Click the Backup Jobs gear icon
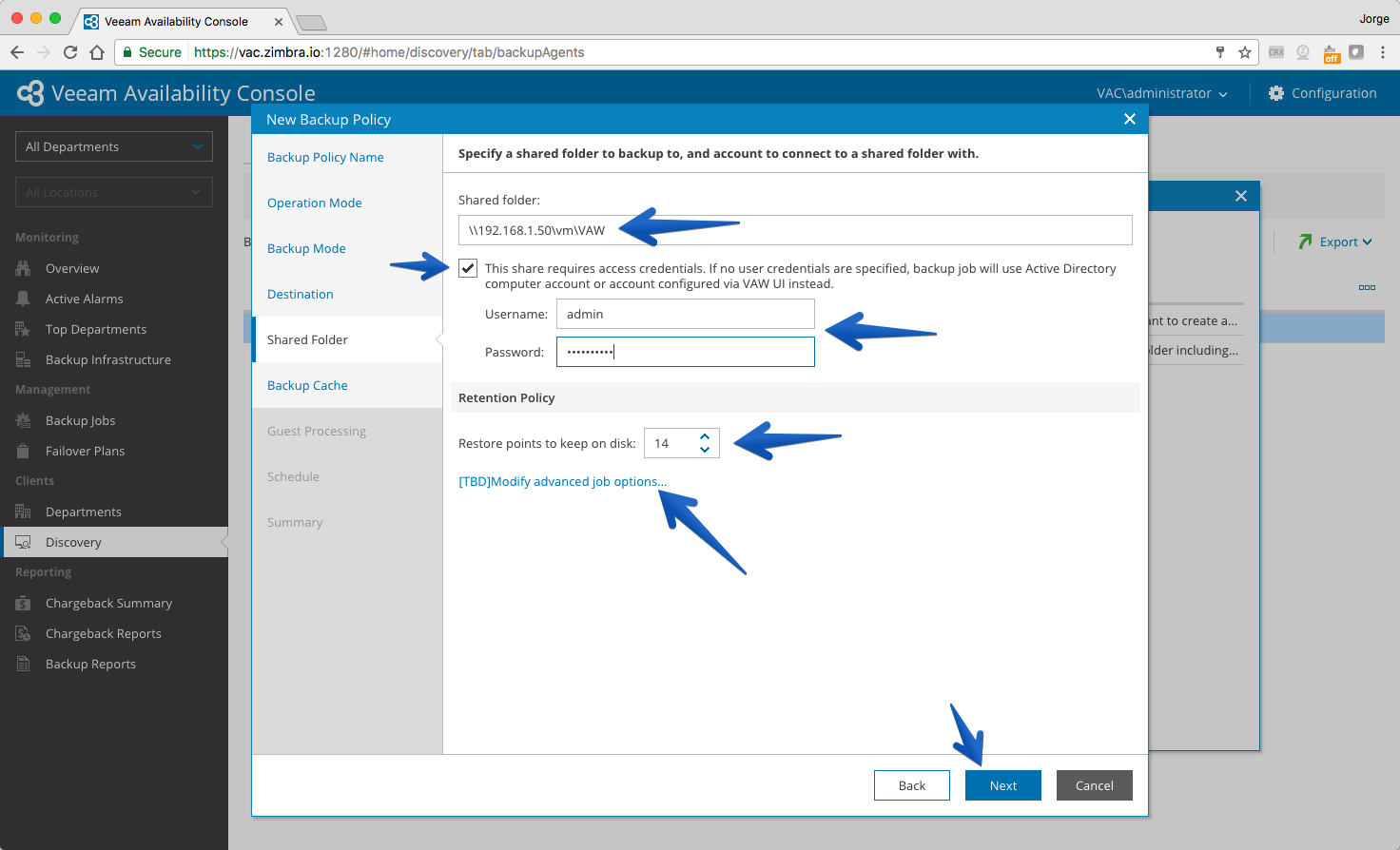Screen dimensions: 1400x850 (23, 420)
